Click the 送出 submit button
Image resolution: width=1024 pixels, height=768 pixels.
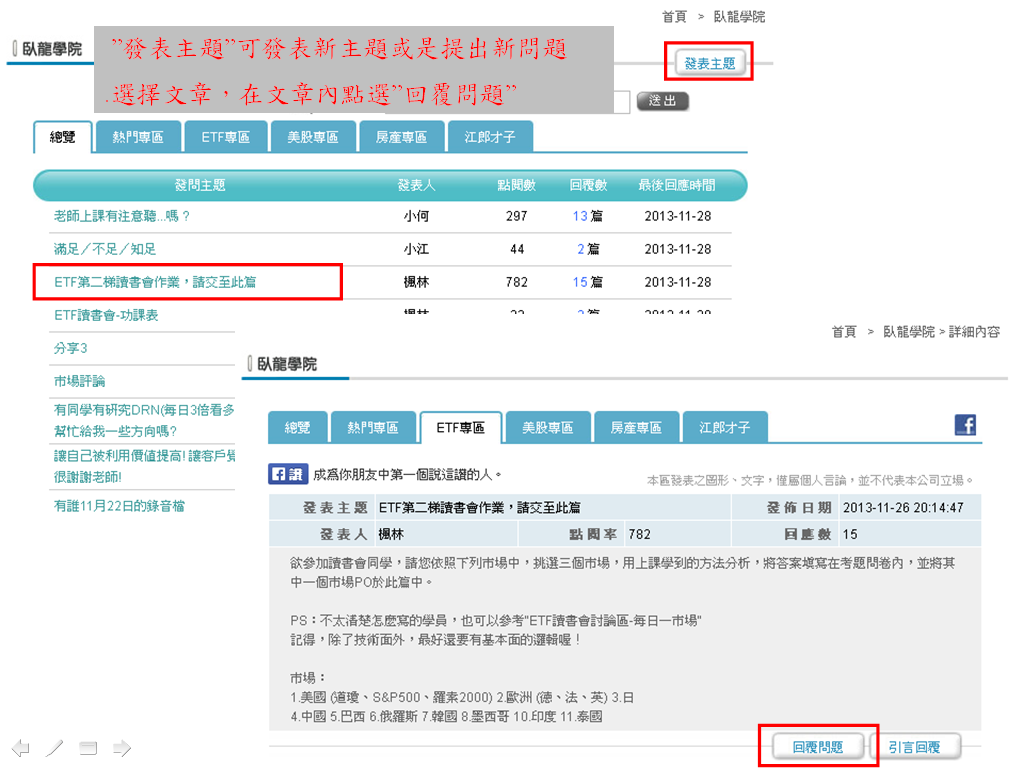[x=662, y=101]
